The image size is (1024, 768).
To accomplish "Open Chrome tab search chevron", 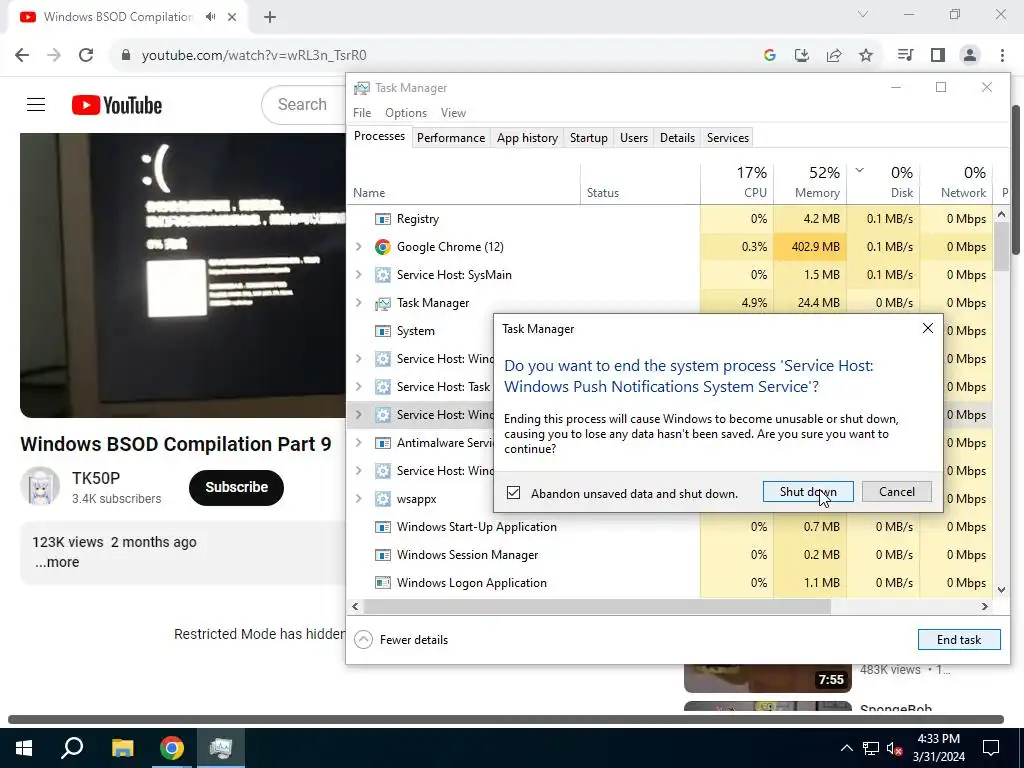I will click(863, 14).
